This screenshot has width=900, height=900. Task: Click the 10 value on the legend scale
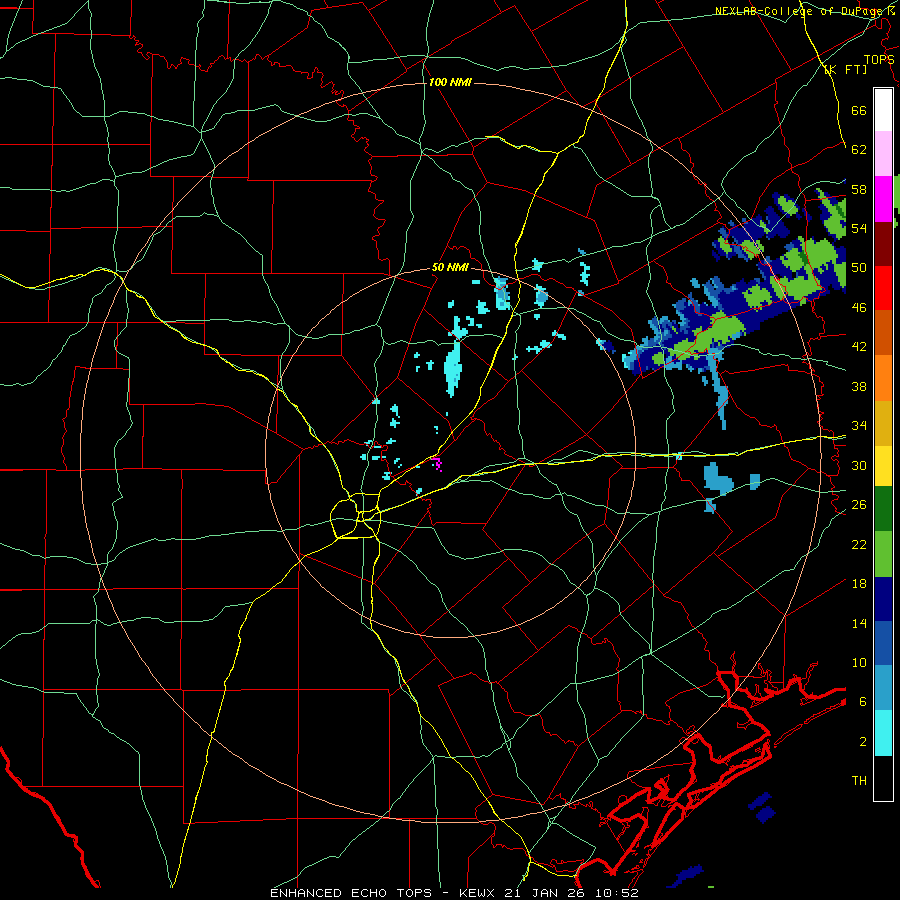coord(859,662)
